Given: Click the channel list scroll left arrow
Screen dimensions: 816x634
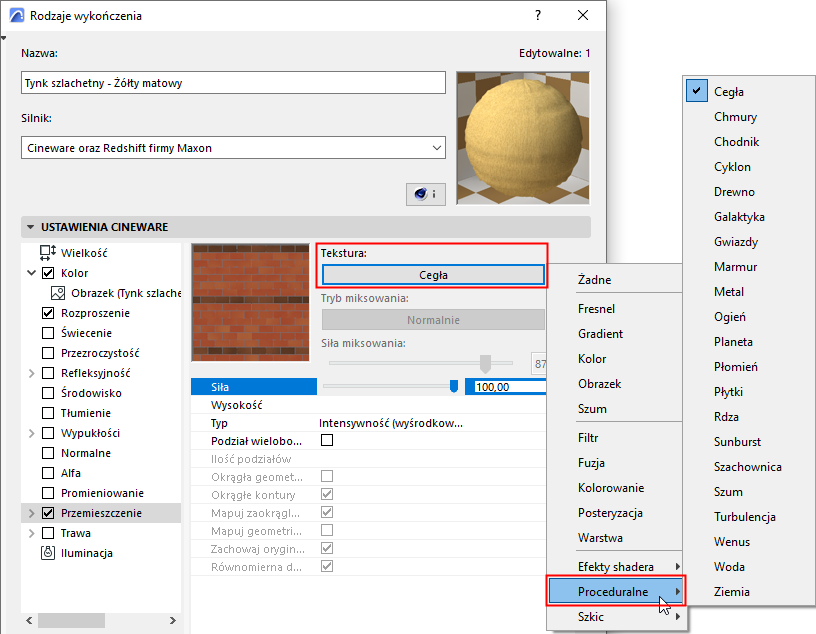Looking at the screenshot, I should click(x=29, y=620).
